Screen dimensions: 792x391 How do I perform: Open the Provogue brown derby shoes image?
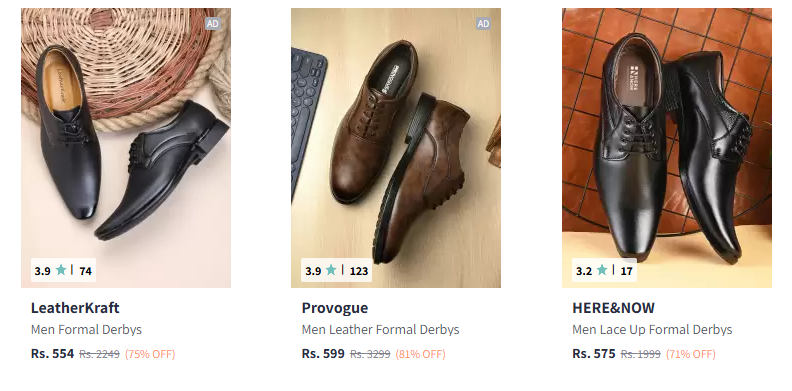[396, 148]
